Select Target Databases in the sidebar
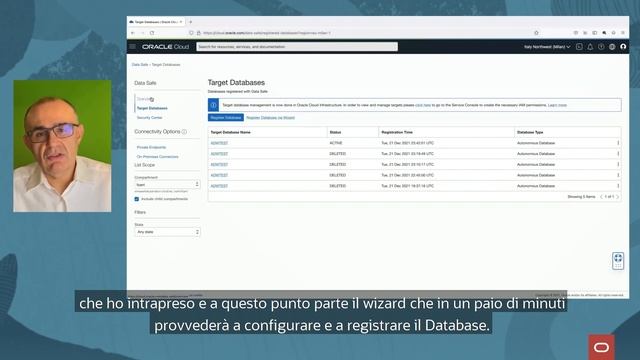The height and width of the screenshot is (360, 640). point(152,109)
